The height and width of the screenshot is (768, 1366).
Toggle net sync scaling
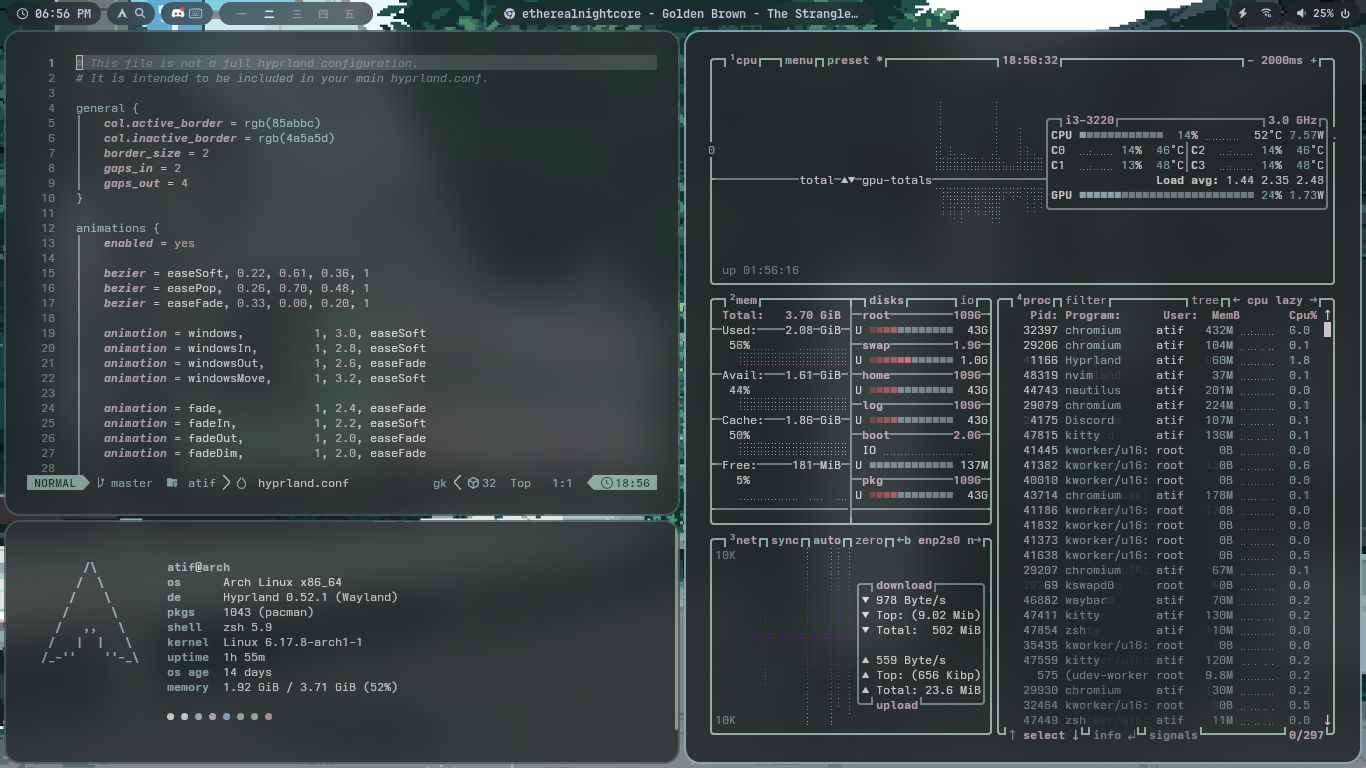click(785, 540)
